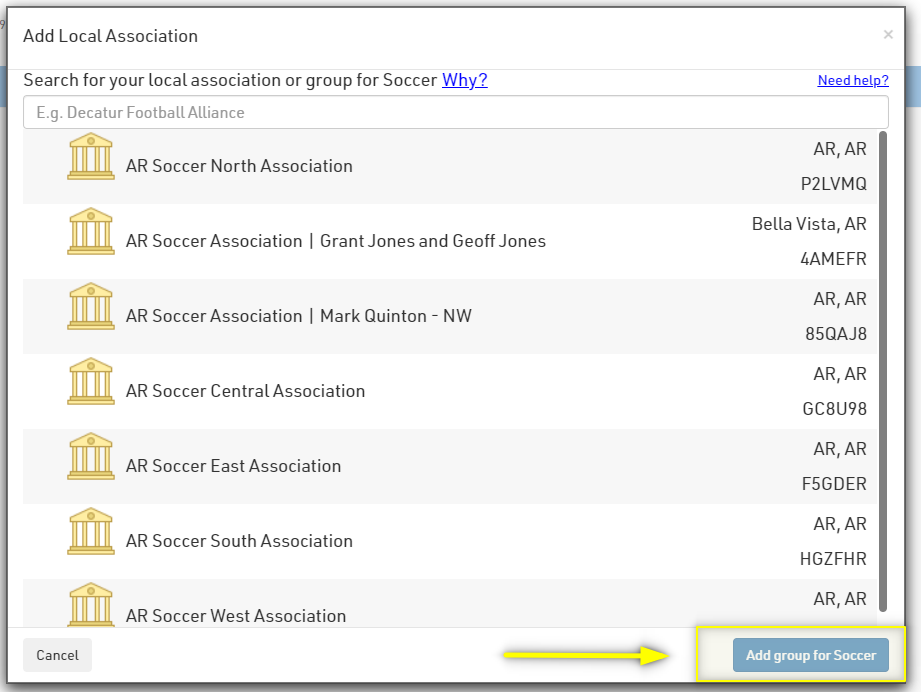This screenshot has width=921, height=692.
Task: Open the 'Why?' explanation link
Action: [x=465, y=80]
